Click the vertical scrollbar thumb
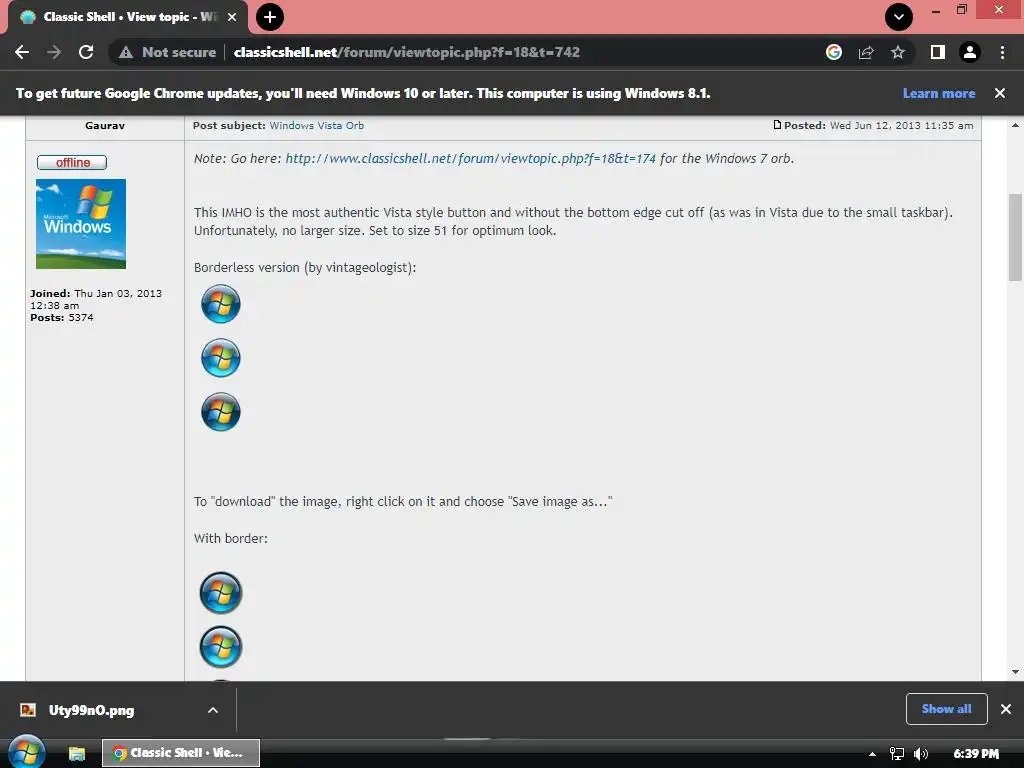The height and width of the screenshot is (768, 1024). (x=1015, y=237)
